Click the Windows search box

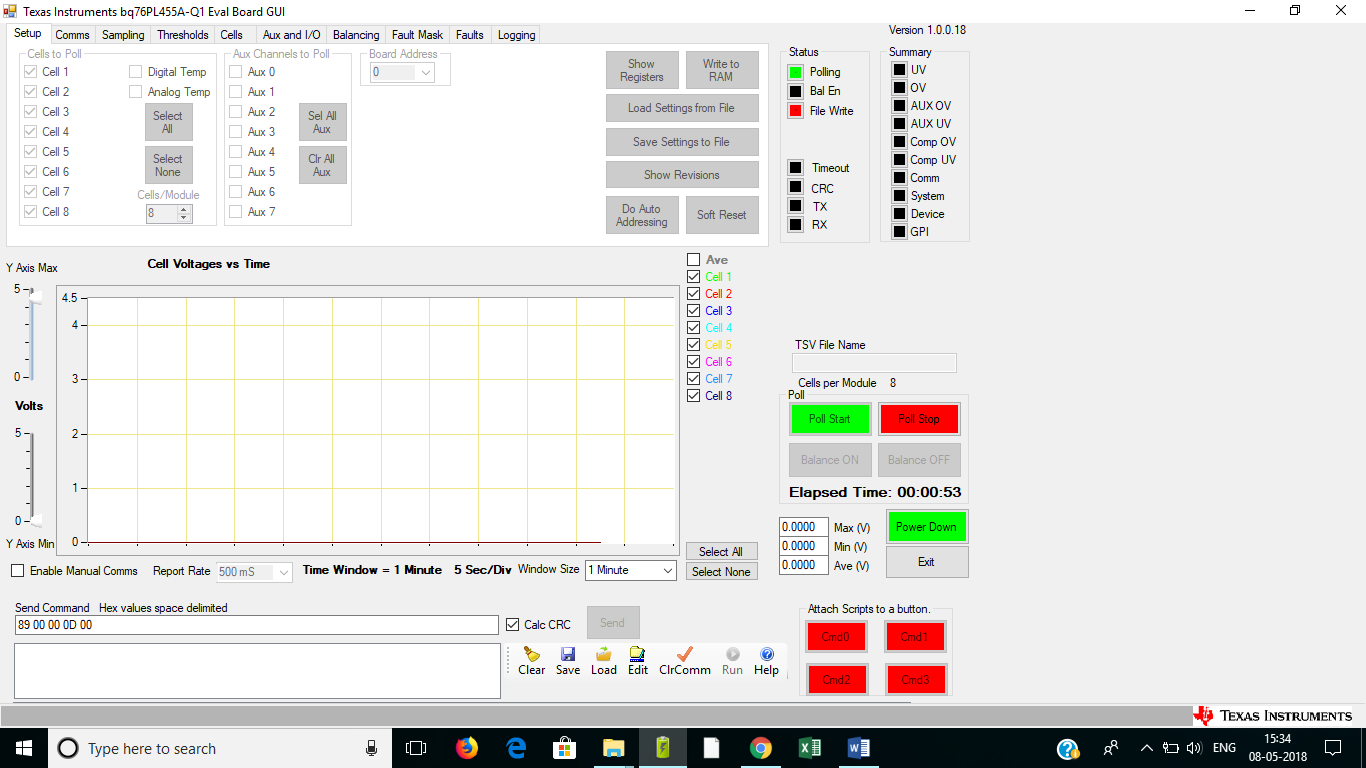click(x=219, y=748)
